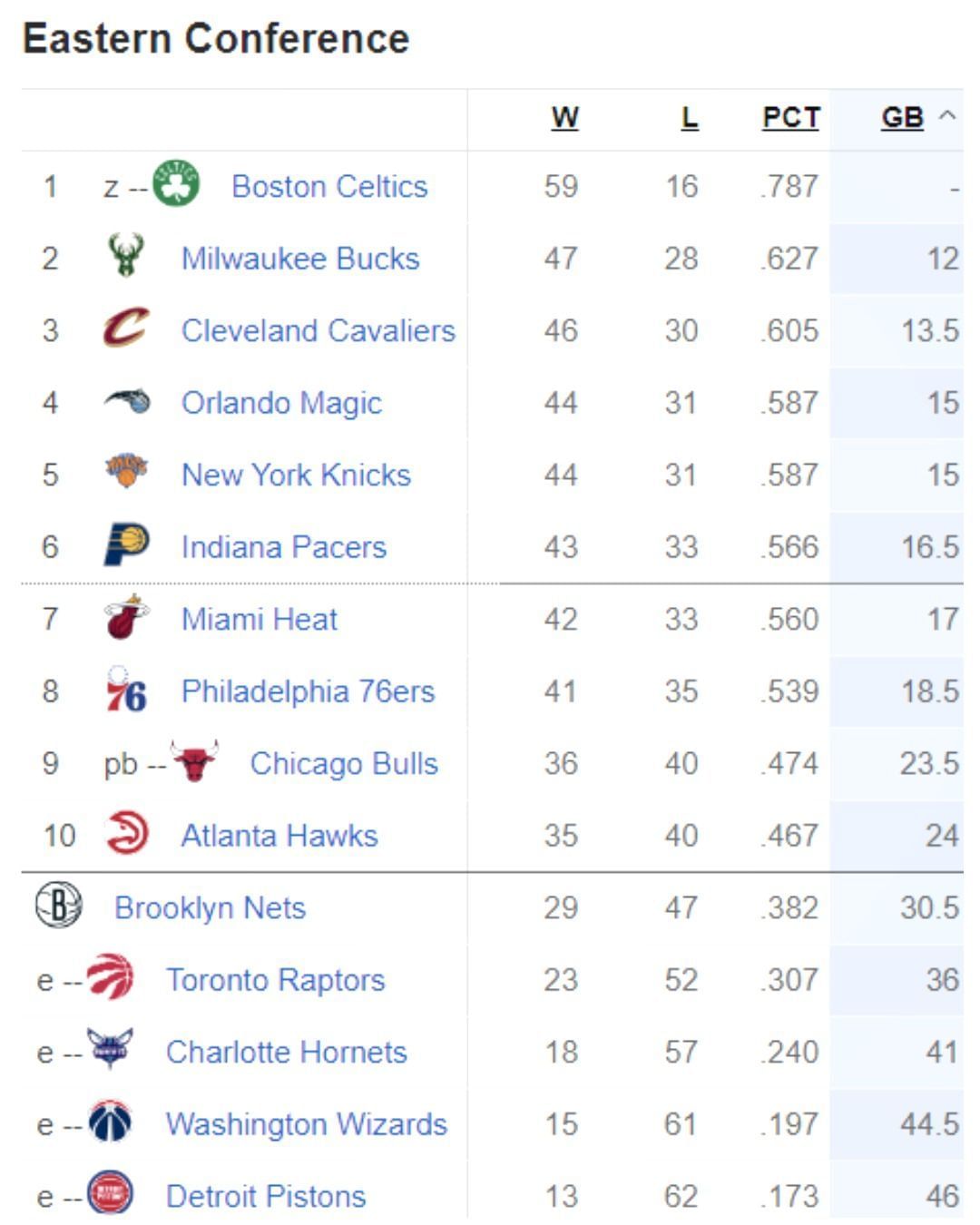Click the Boston Celtics logo icon
This screenshot has width=980, height=1225.
176,184
